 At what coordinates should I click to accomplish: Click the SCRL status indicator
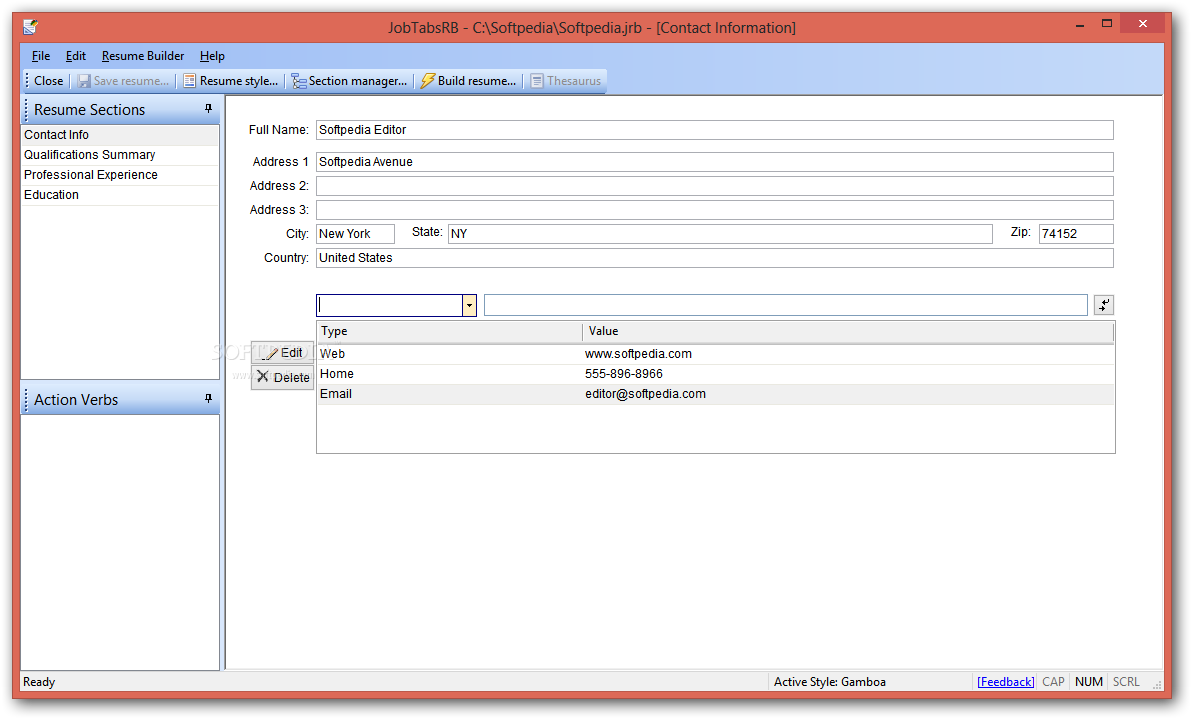coord(1126,682)
